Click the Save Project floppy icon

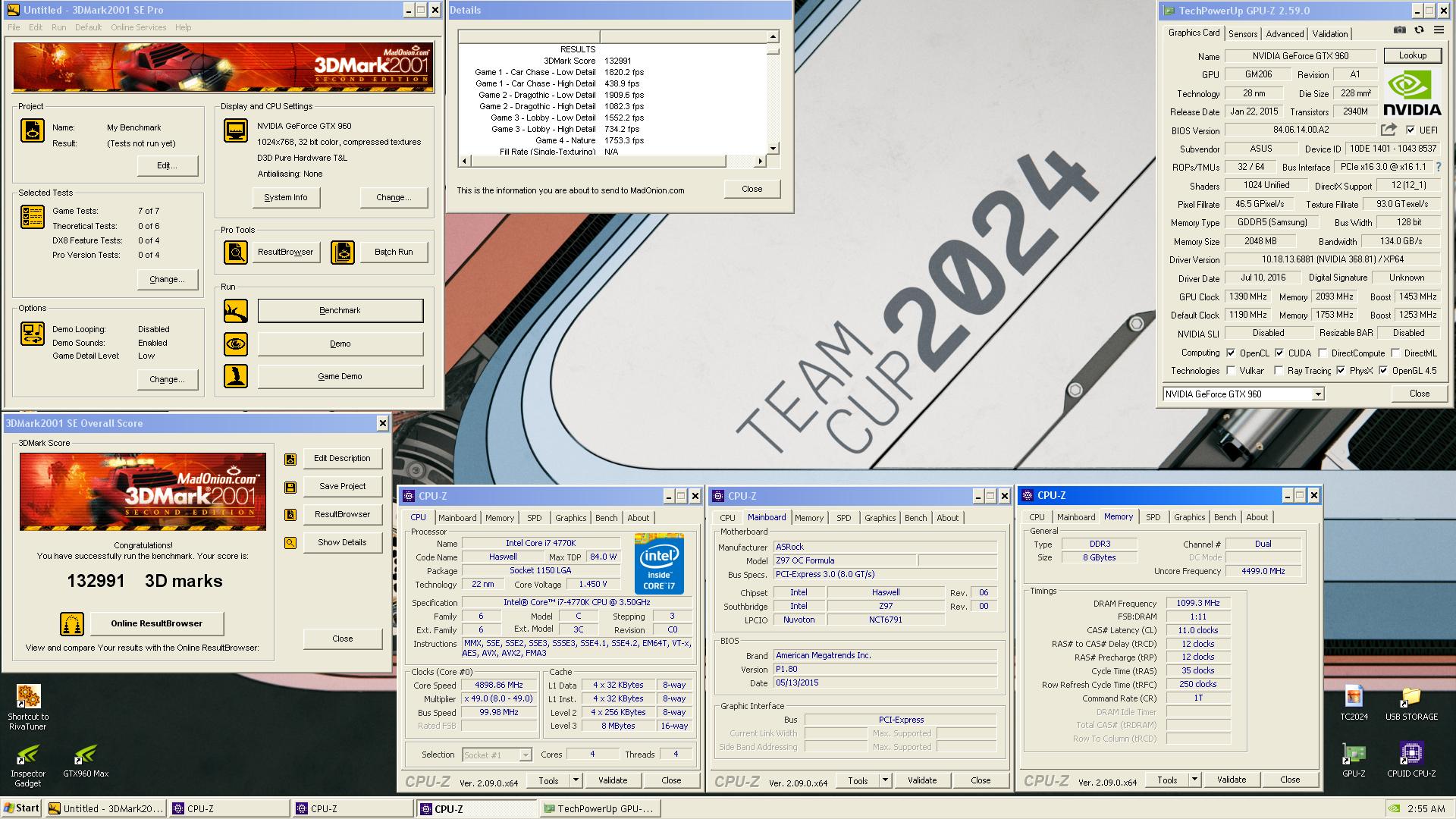(290, 487)
